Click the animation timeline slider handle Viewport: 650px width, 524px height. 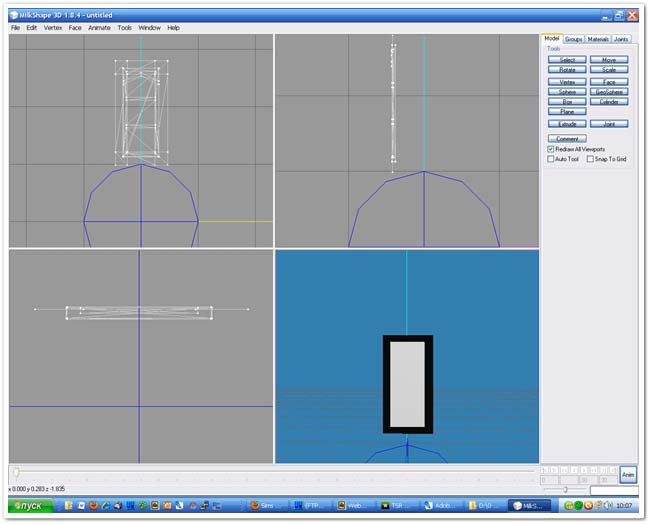click(15, 471)
